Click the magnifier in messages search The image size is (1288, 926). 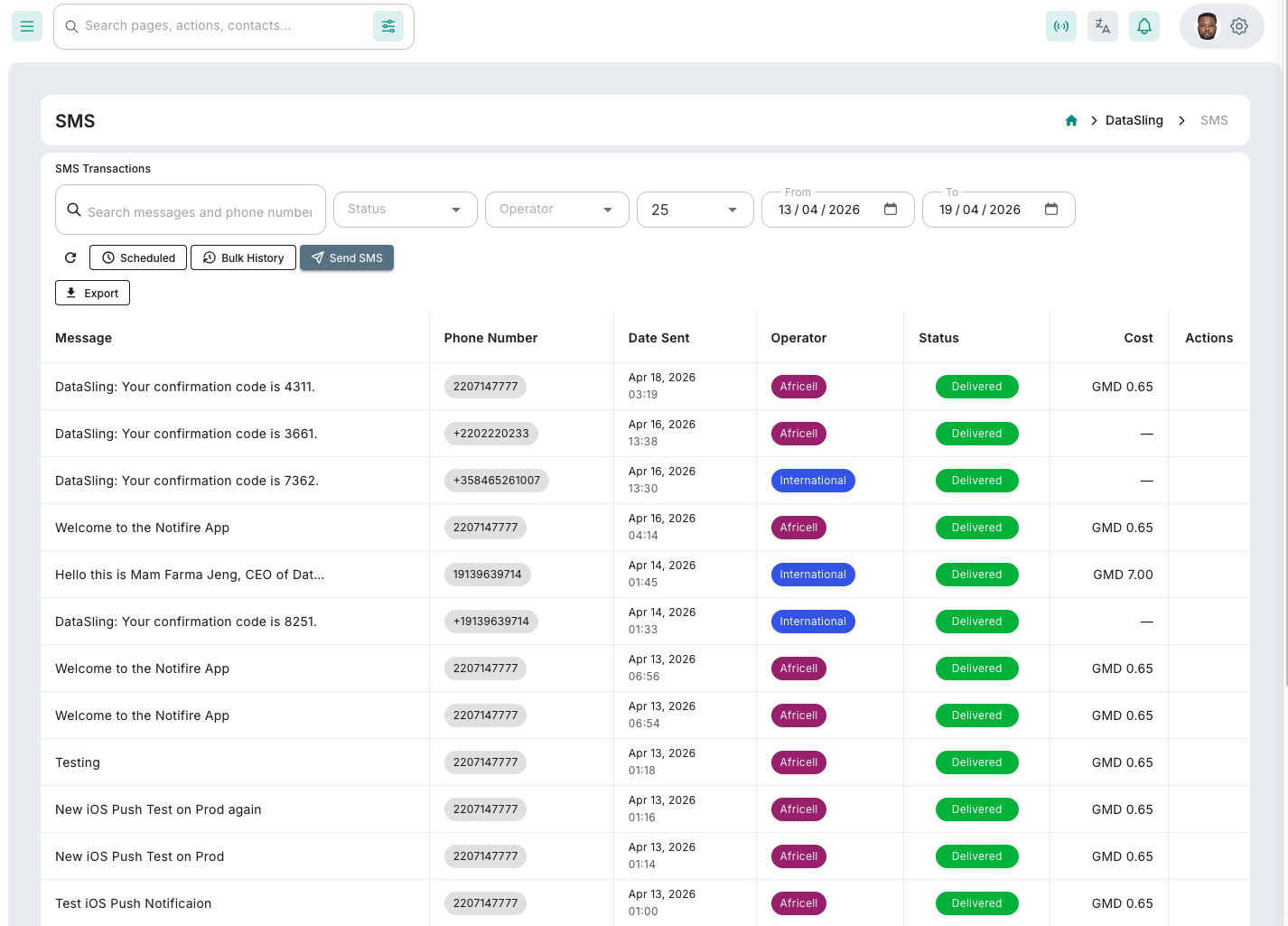coord(74,210)
